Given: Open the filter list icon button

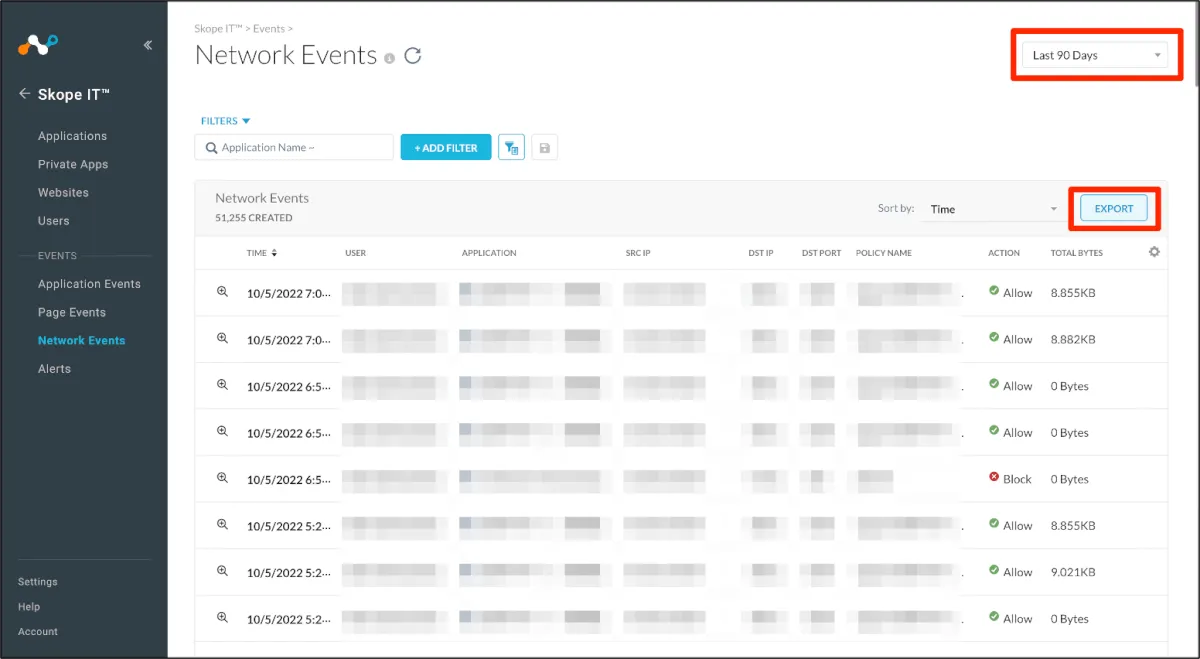Looking at the screenshot, I should 511,148.
